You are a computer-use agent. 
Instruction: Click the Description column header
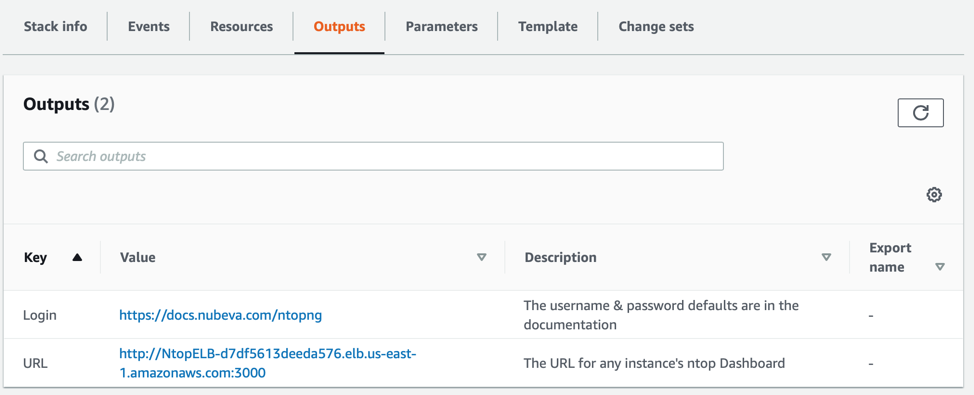(560, 257)
